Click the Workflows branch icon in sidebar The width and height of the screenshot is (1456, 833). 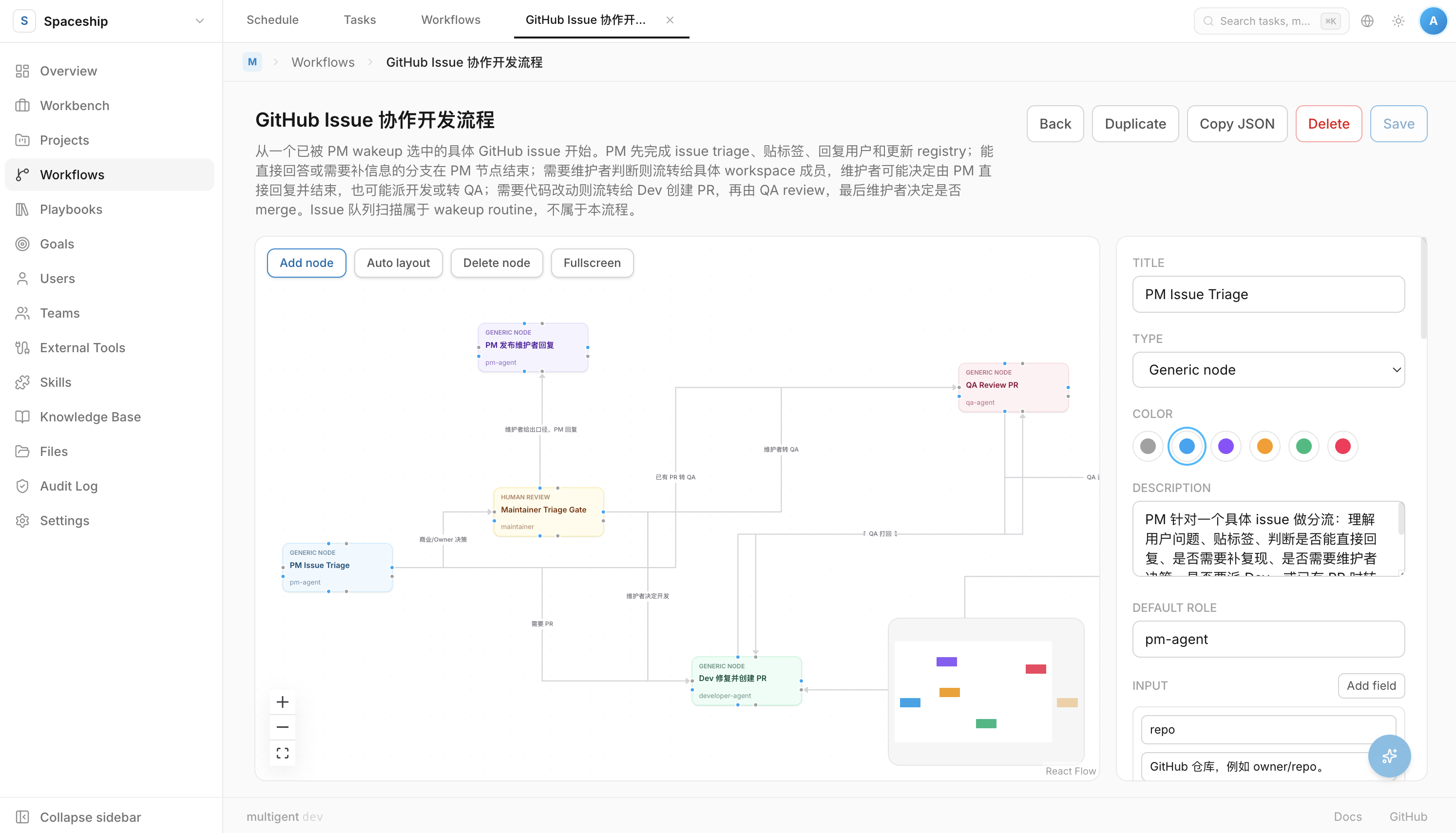point(22,174)
